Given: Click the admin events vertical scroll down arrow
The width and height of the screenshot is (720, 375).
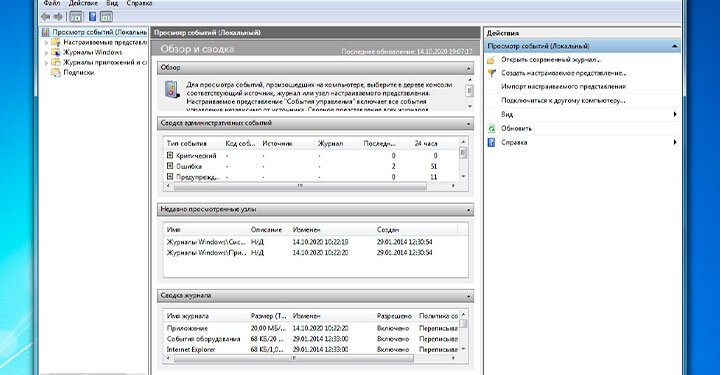Looking at the screenshot, I should click(x=463, y=176).
